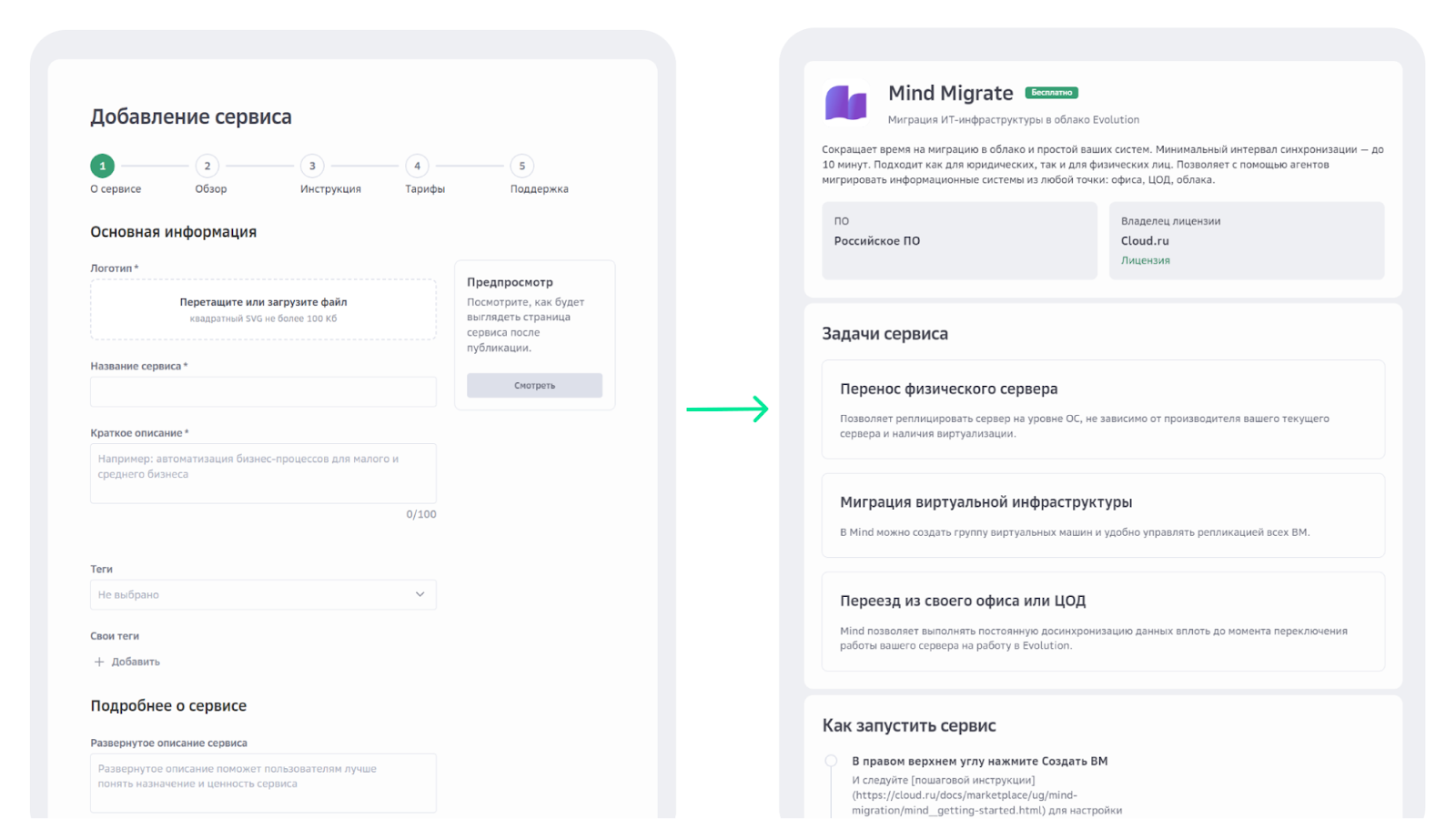Add a custom tag with "Добавить"
Image resolution: width=1456 pixels, height=819 pixels.
pyautogui.click(x=127, y=662)
